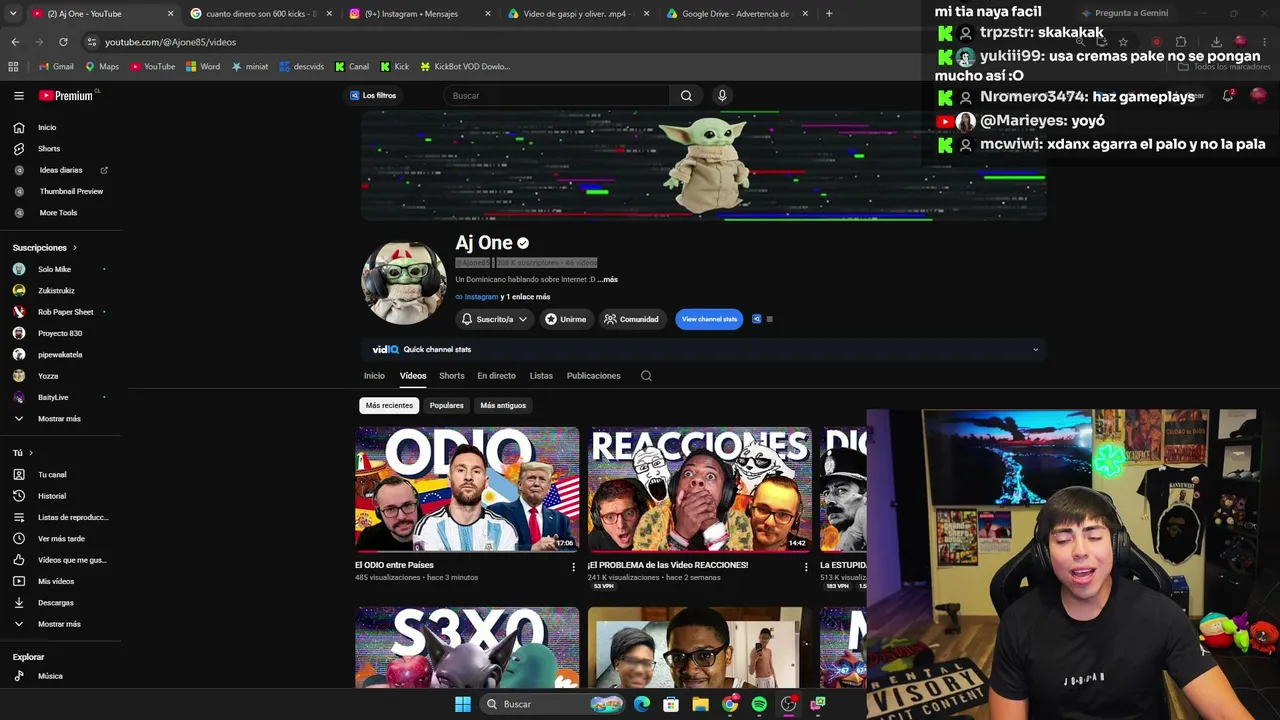Go to YouTube Premium home logo
The width and height of the screenshot is (1280, 720).
pos(66,96)
